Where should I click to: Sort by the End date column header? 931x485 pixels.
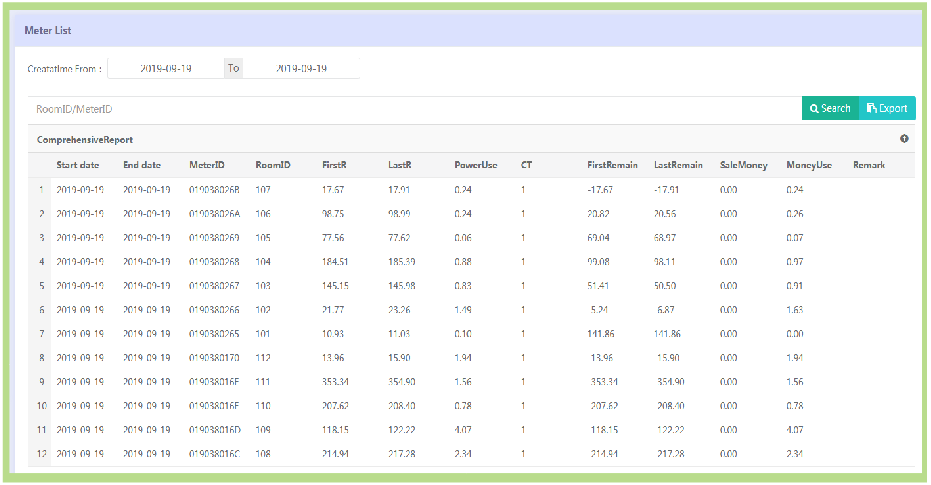pyautogui.click(x=142, y=165)
